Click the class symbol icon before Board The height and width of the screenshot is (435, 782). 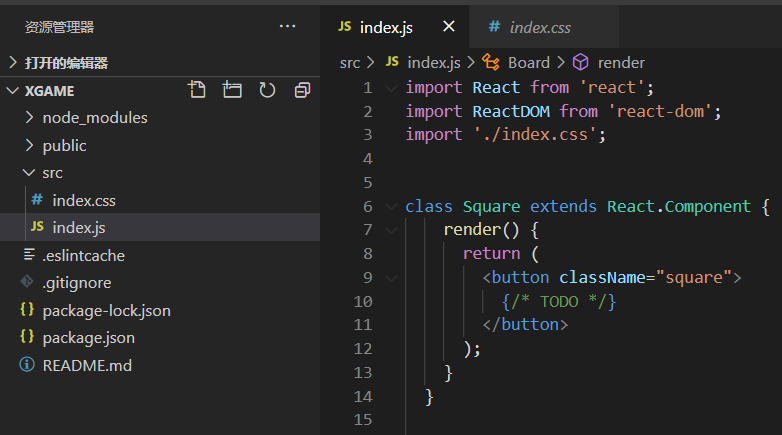[491, 62]
